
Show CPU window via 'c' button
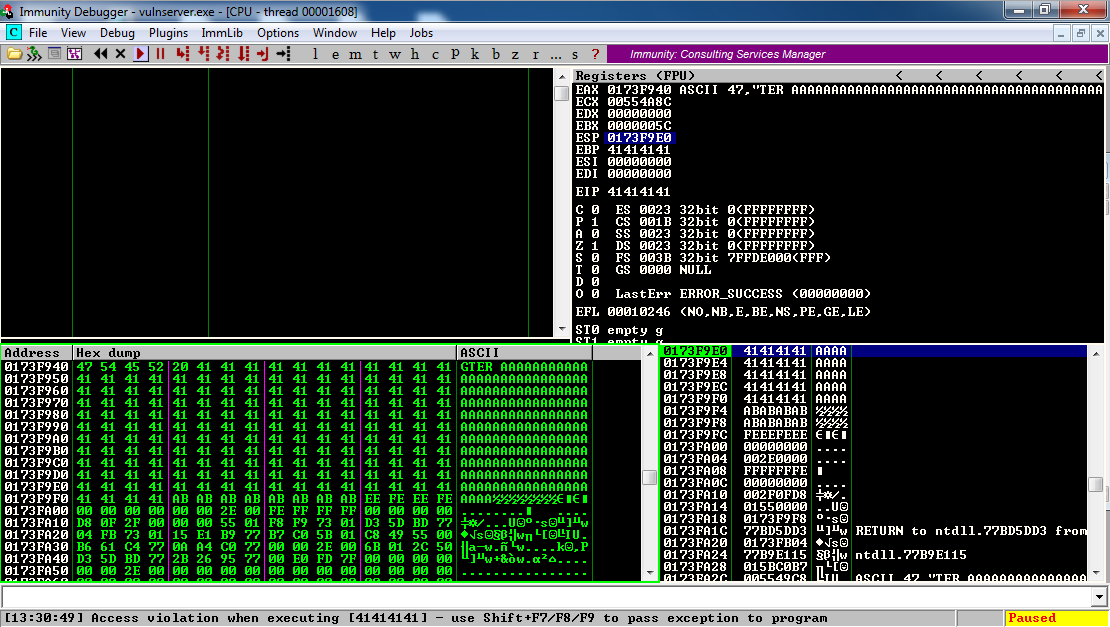(435, 54)
